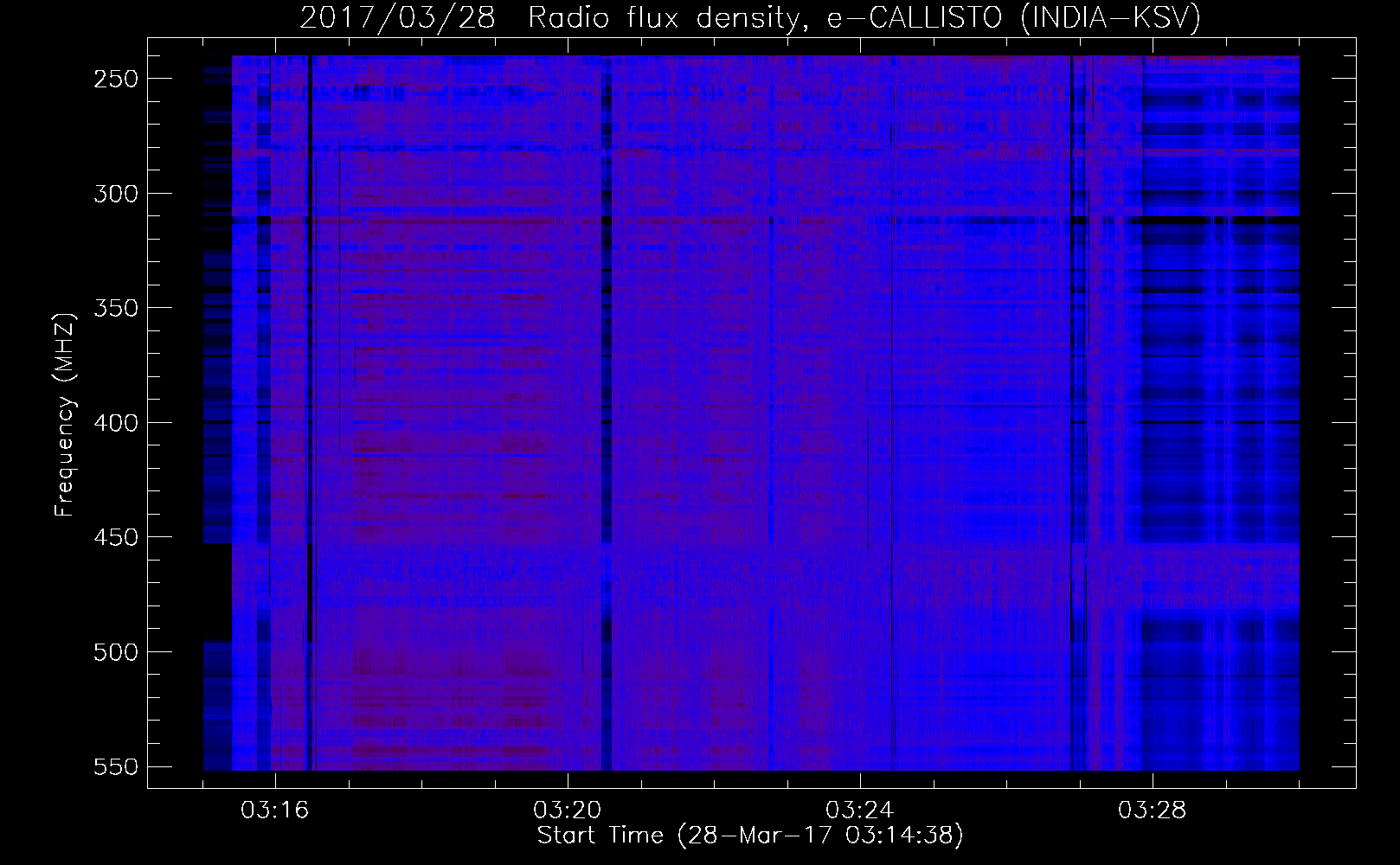
Task: Click the 03:20 time tick label
Action: [x=568, y=811]
